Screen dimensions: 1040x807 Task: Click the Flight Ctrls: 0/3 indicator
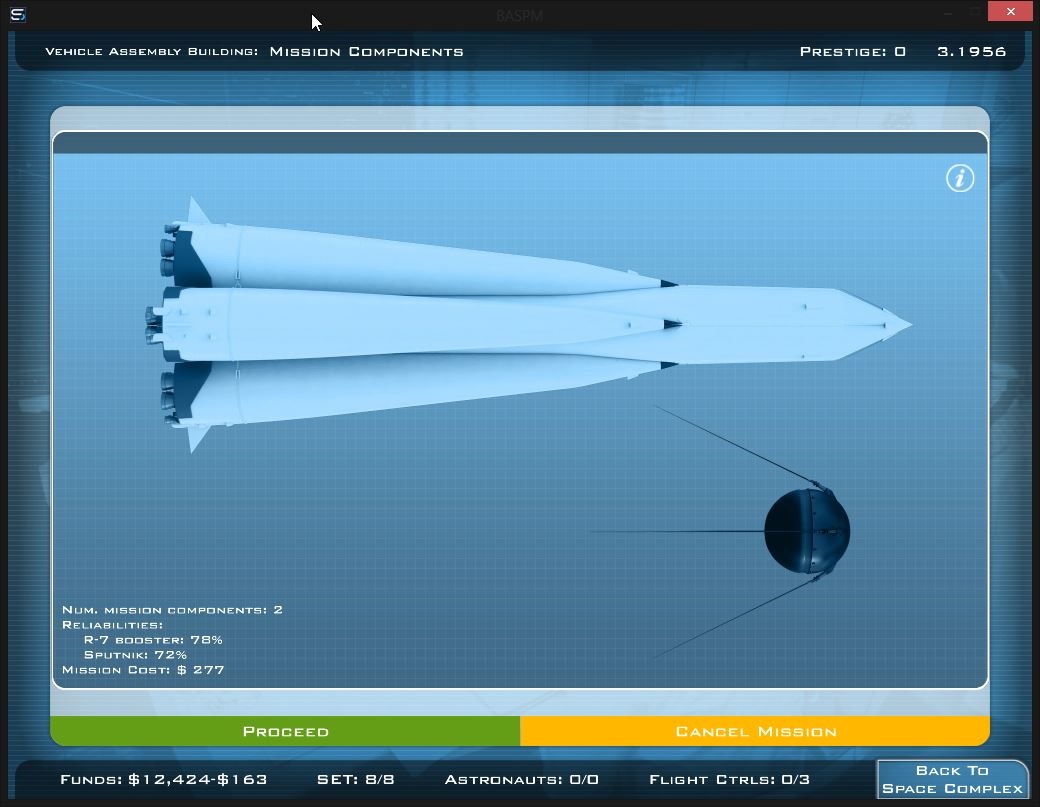pyautogui.click(x=729, y=779)
